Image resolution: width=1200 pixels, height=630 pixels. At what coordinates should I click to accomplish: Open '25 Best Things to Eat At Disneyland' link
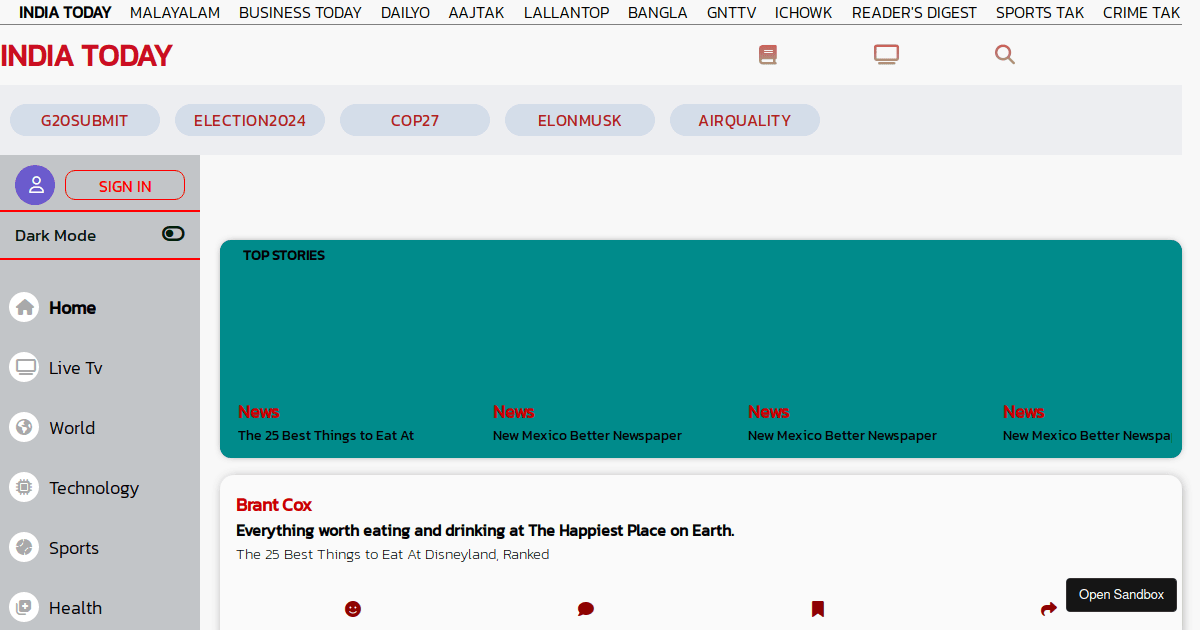[392, 554]
